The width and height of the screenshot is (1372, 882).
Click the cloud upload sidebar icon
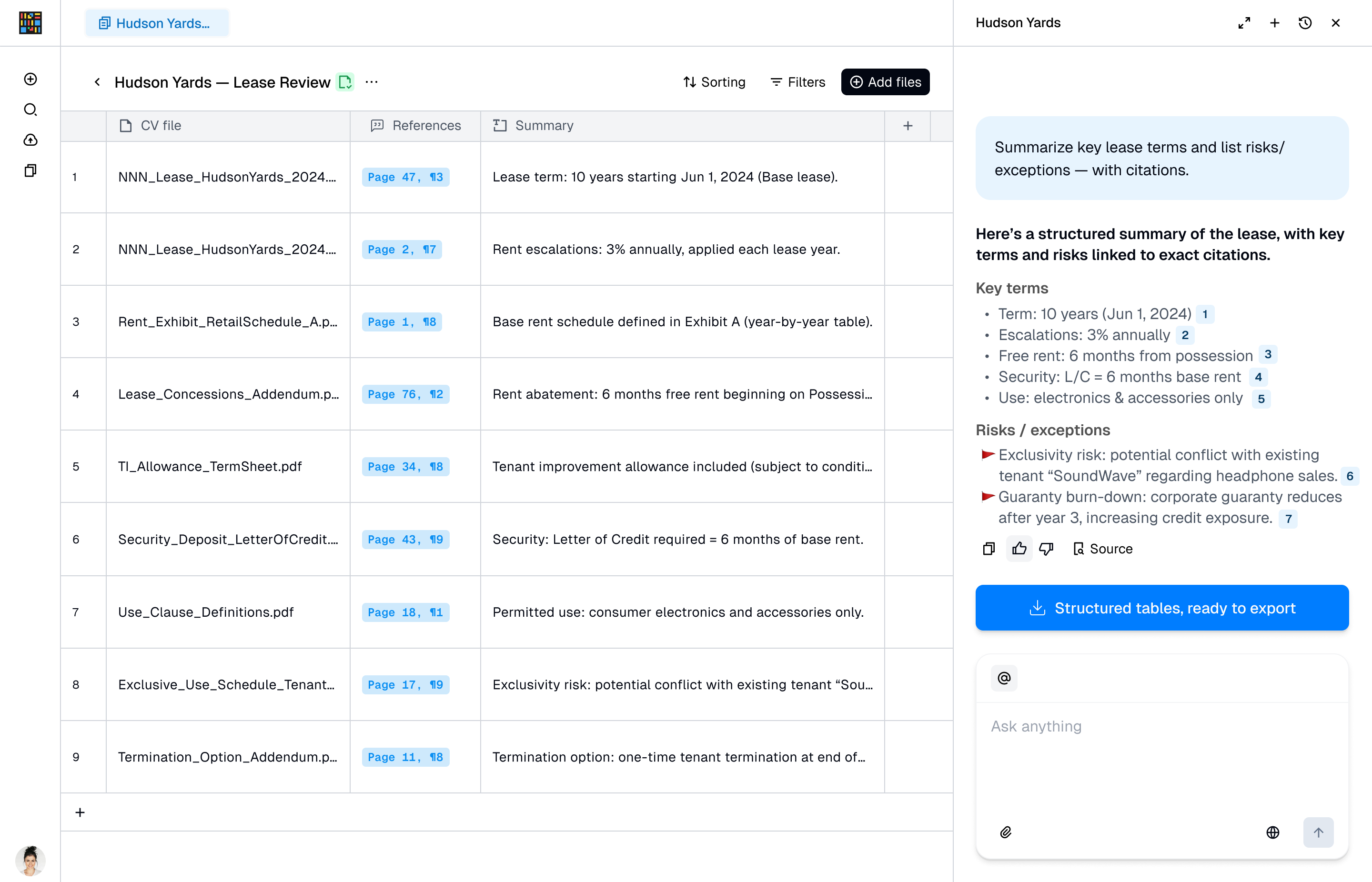pyautogui.click(x=30, y=140)
